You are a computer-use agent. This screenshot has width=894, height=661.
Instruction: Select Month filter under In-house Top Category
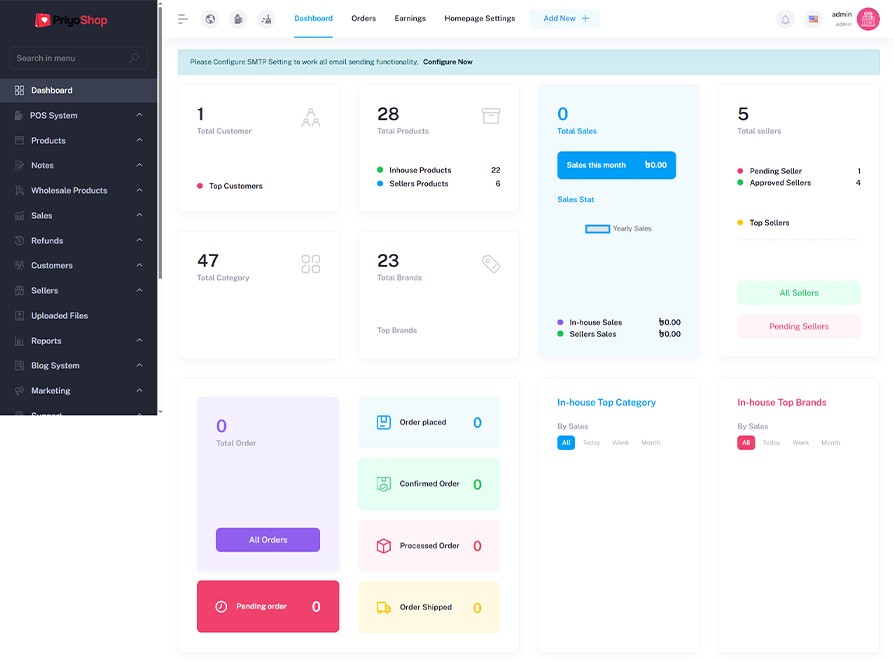(x=650, y=443)
